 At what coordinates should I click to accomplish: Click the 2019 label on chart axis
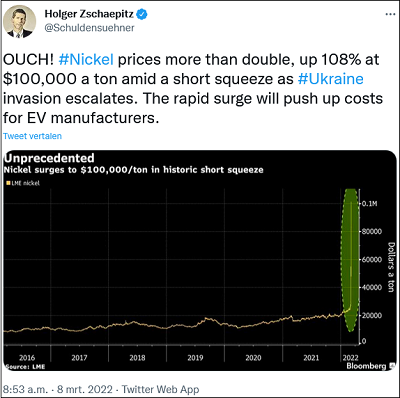coord(195,358)
